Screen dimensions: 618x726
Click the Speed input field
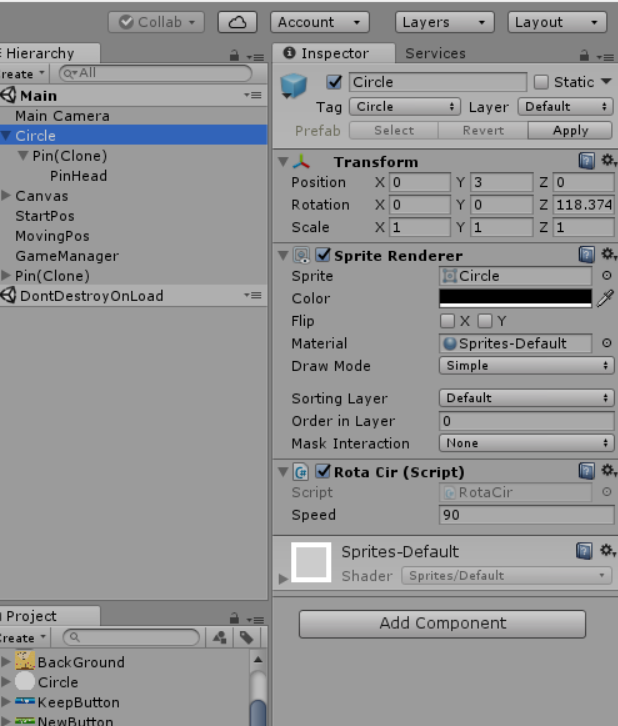526,514
